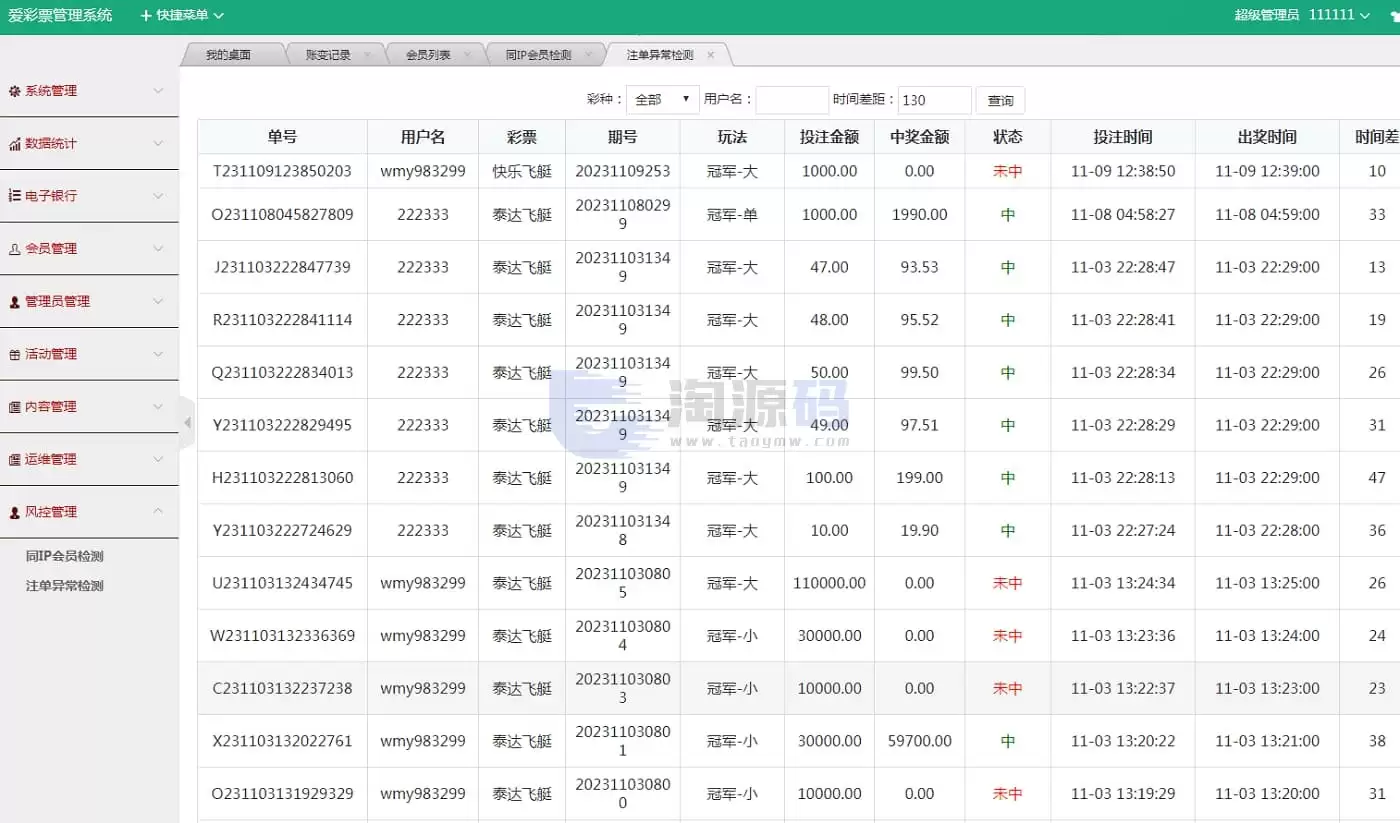Switch to the 同IP会员检测 tab
Viewport: 1400px width, 823px height.
pyautogui.click(x=538, y=55)
